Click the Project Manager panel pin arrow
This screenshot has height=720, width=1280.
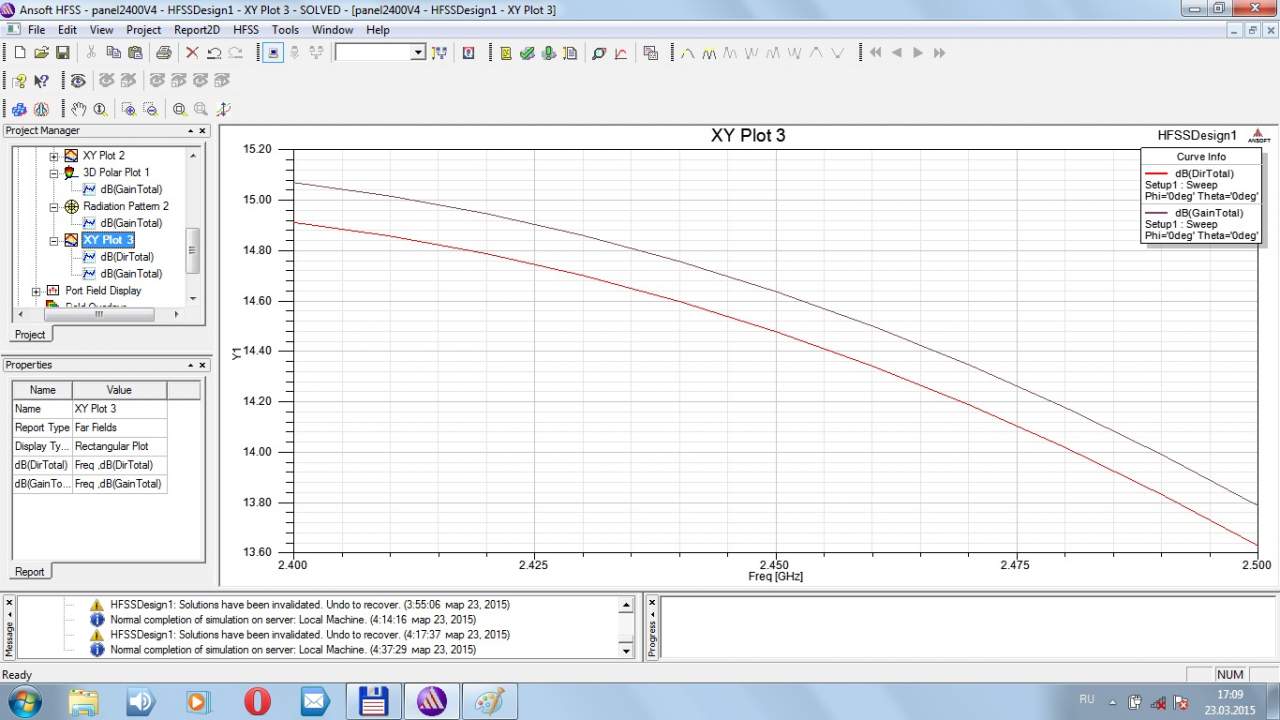[x=190, y=131]
